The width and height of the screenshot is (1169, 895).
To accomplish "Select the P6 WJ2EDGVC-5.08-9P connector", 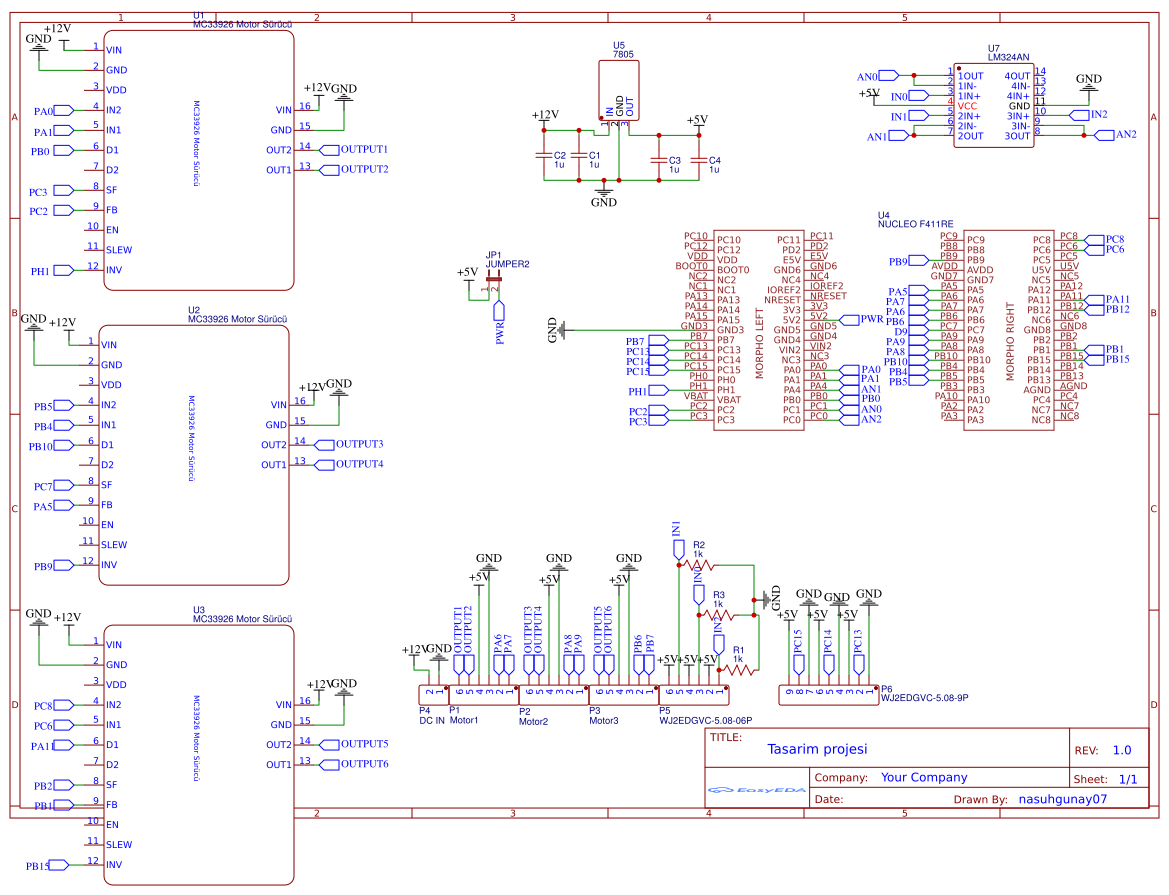I will click(826, 693).
